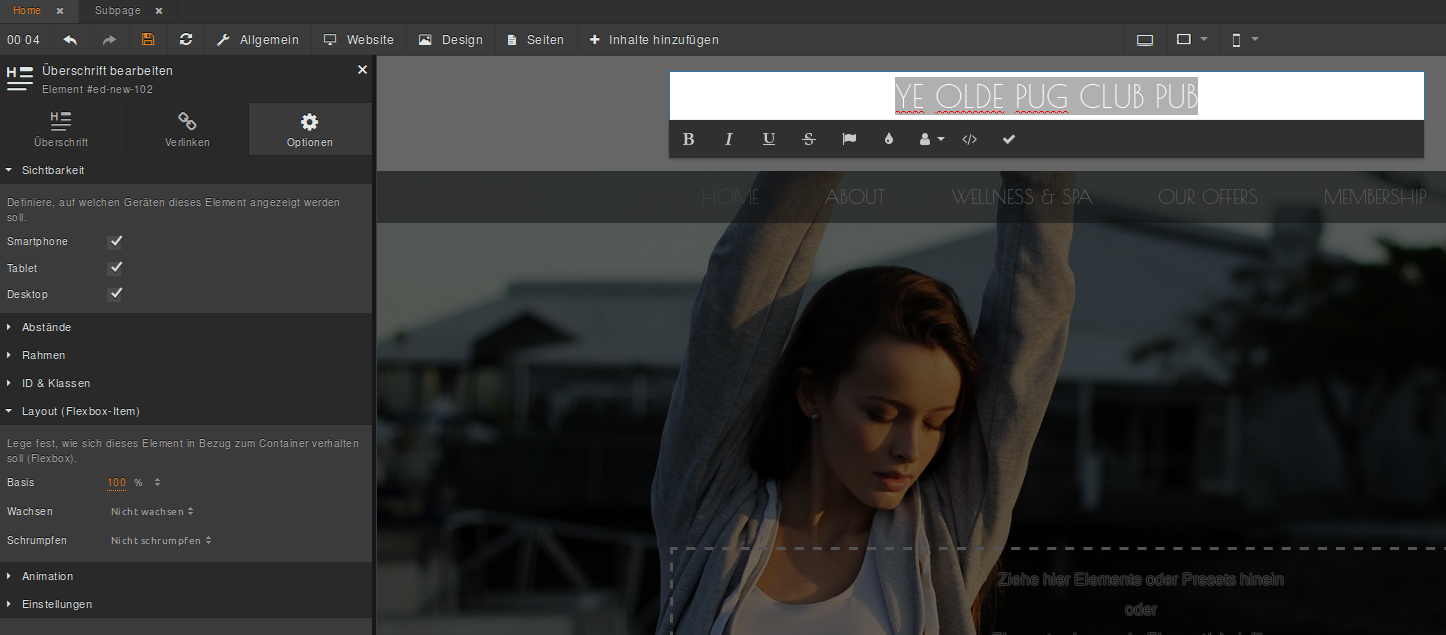
Task: Save the page with floppy icon
Action: tap(148, 40)
